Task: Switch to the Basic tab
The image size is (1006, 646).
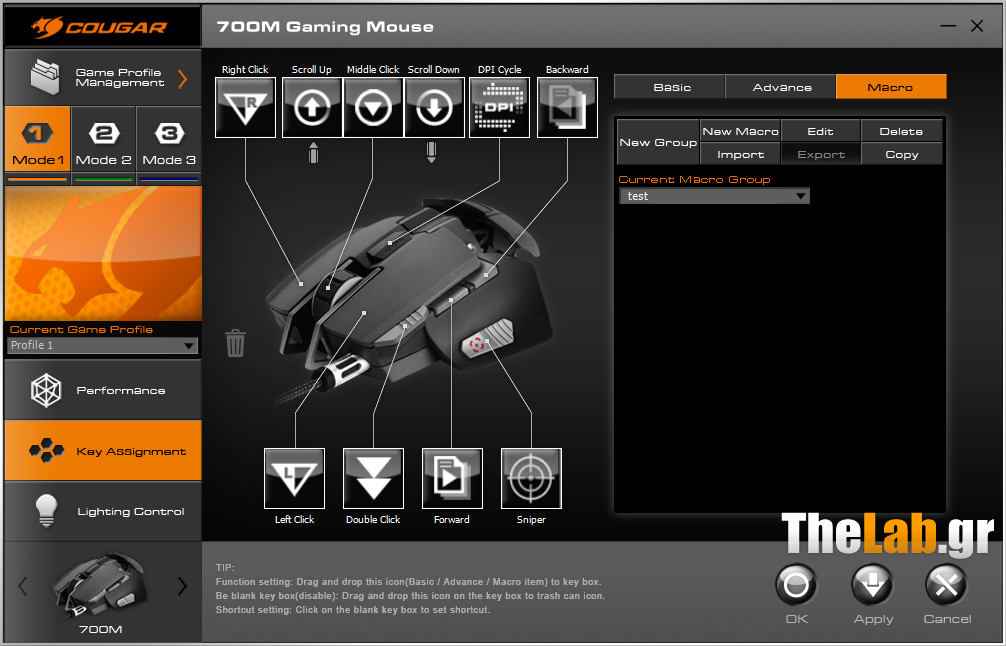Action: tap(670, 87)
